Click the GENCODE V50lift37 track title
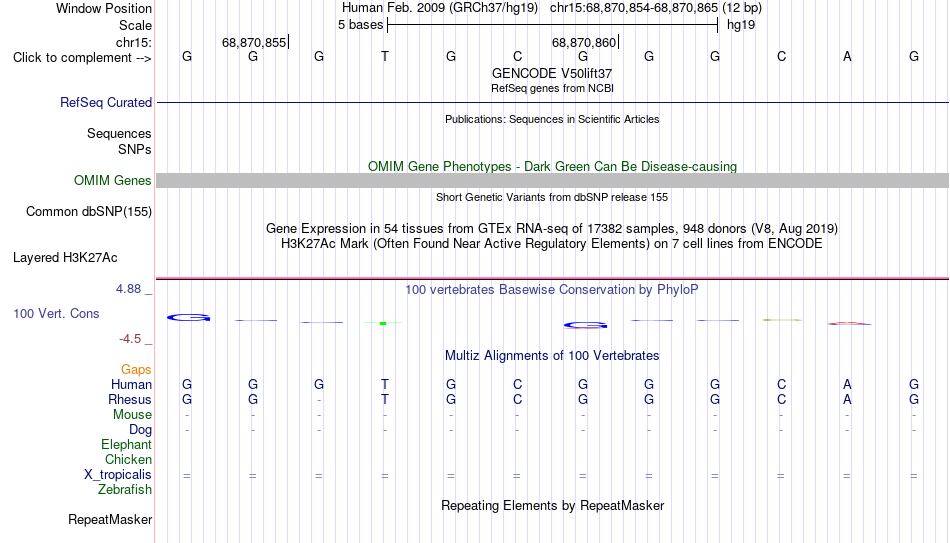This screenshot has height=543, width=950. [552, 73]
